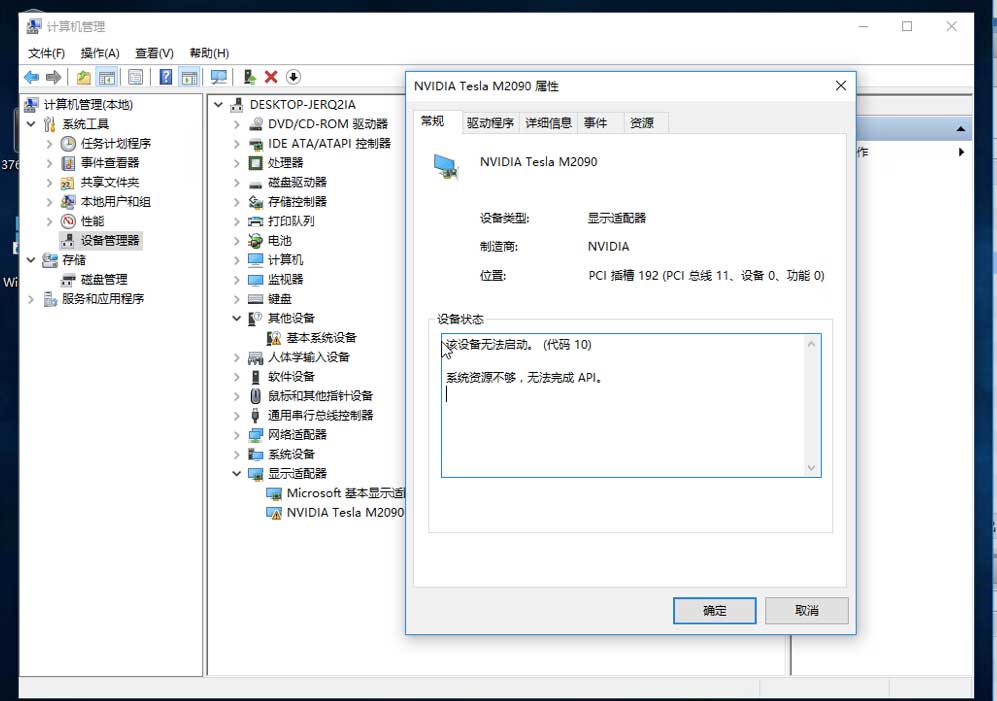Select 设备管理器 in the left tree
Image resolution: width=997 pixels, height=701 pixels.
point(109,241)
